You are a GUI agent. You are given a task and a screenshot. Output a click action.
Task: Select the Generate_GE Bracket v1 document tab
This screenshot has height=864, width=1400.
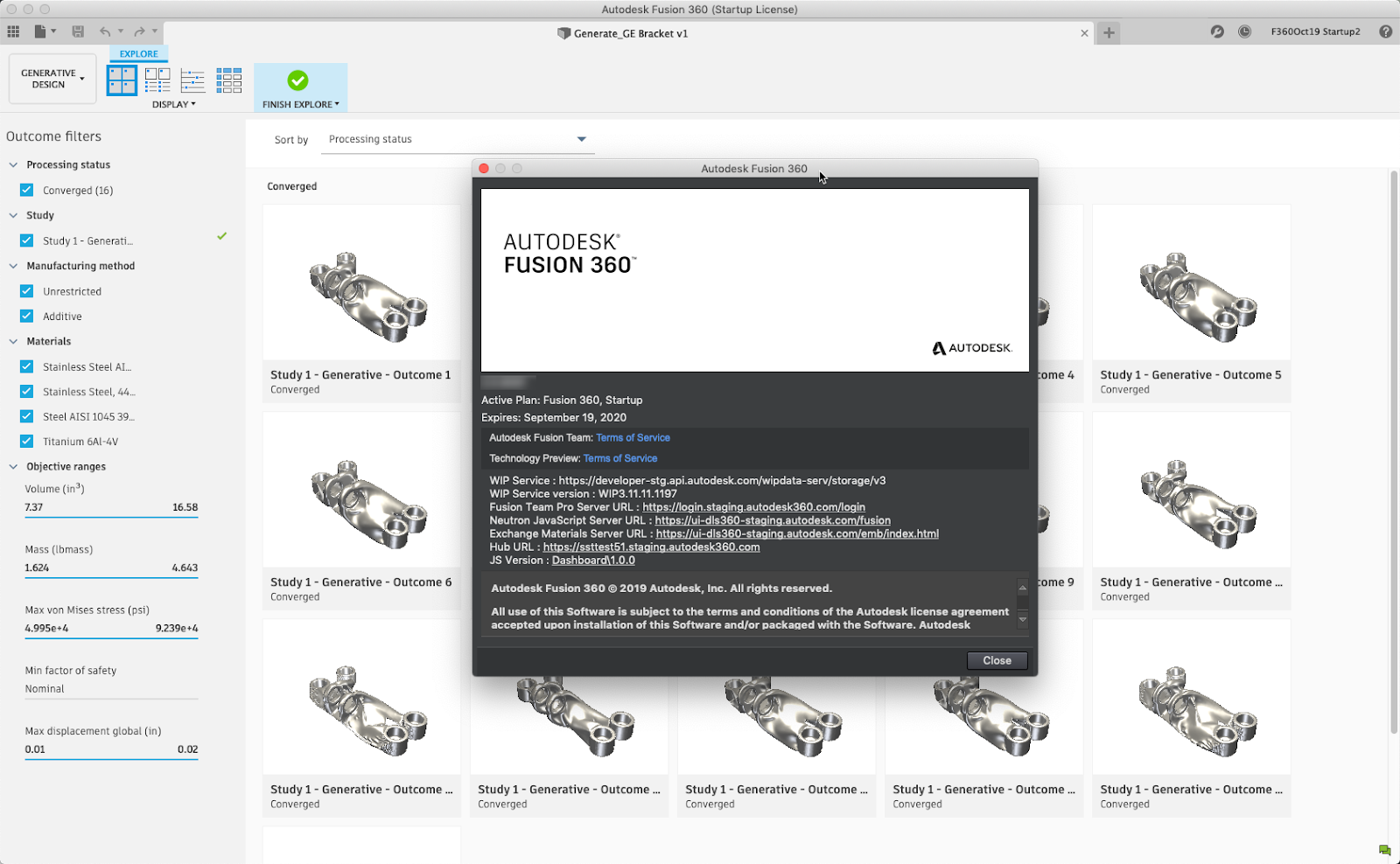coord(630,33)
